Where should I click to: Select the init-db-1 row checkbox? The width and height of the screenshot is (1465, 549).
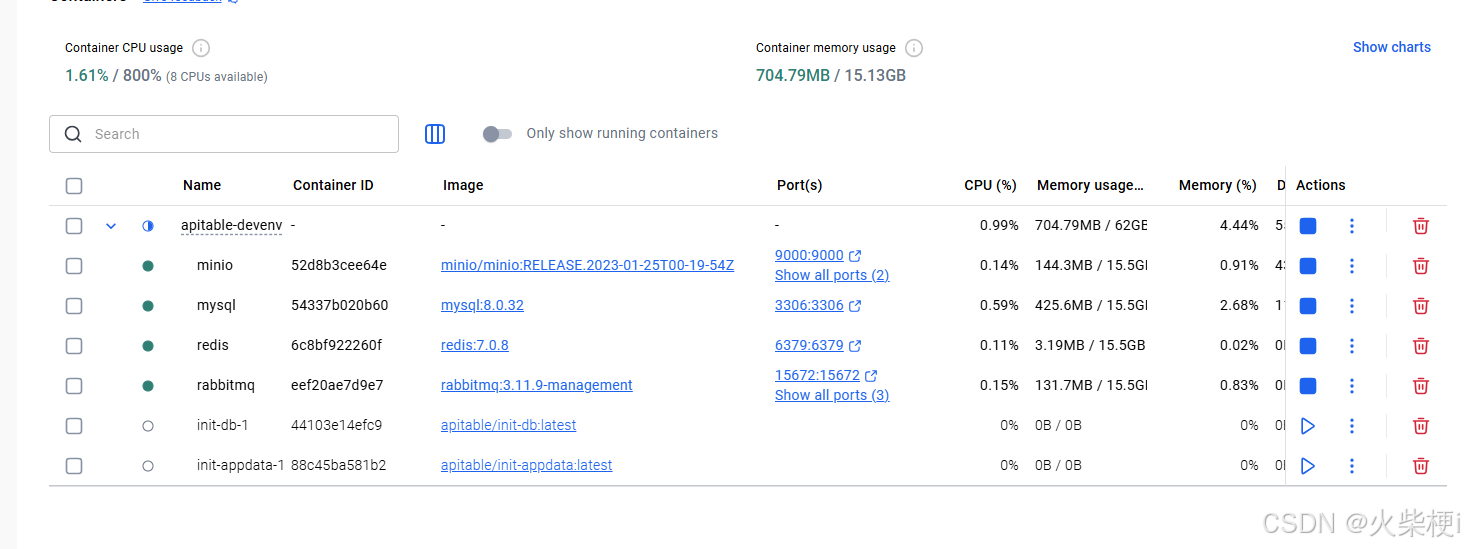74,426
